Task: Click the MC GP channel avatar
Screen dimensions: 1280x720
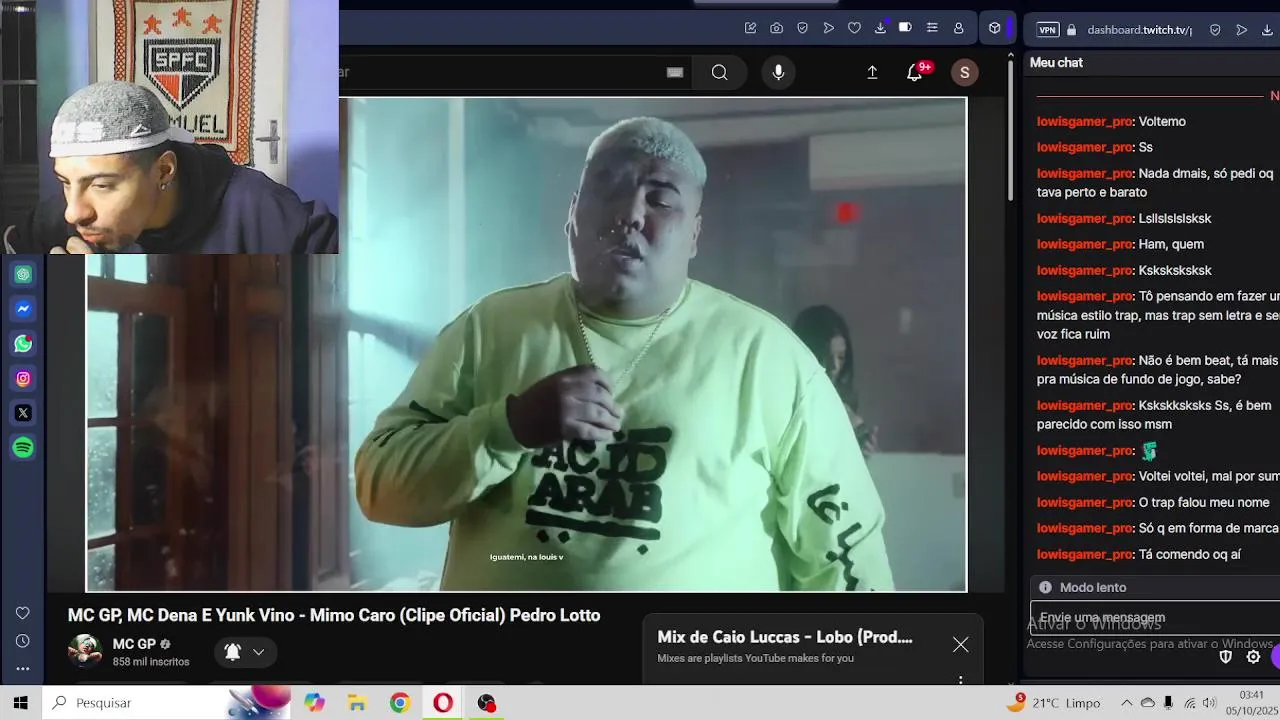Action: point(85,651)
